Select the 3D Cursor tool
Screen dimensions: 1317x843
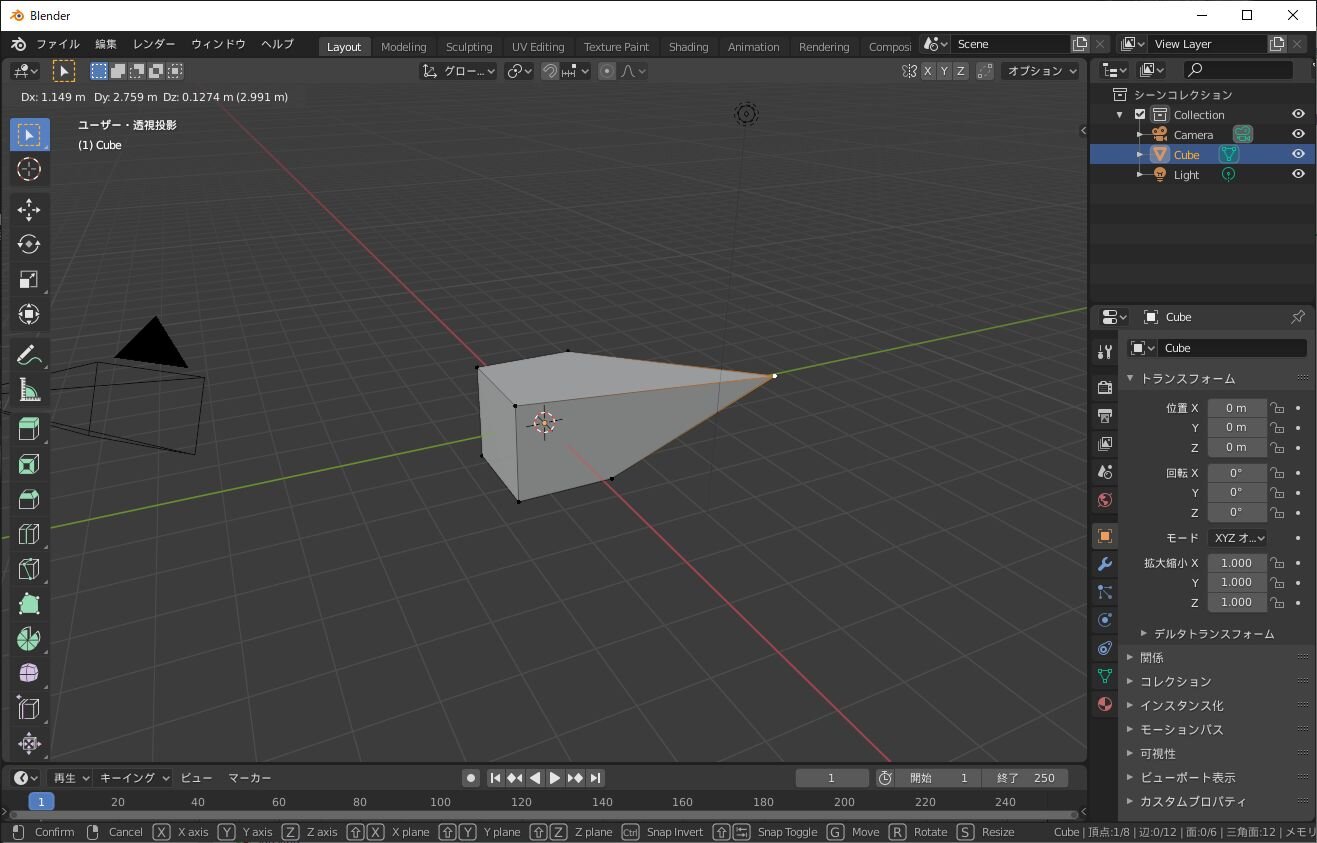(29, 169)
